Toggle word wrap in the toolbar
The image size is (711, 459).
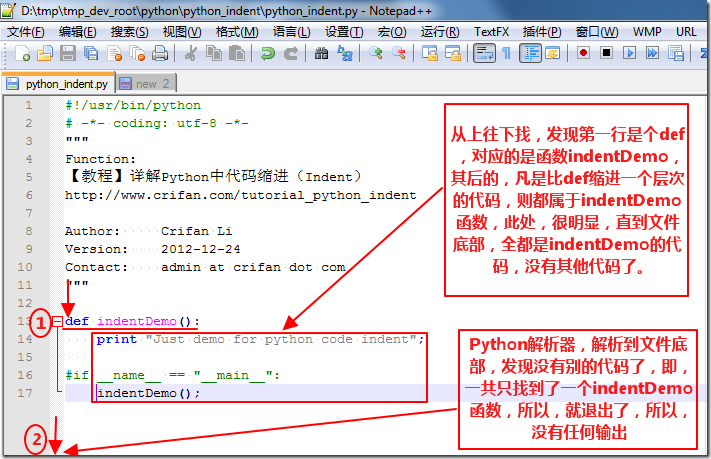coord(484,53)
